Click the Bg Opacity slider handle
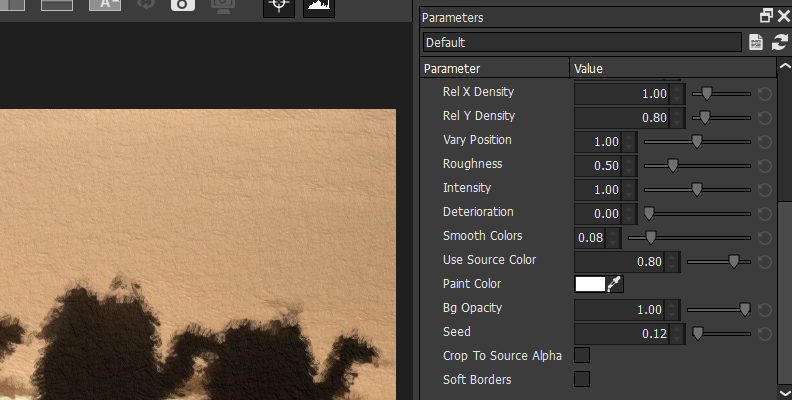 [x=745, y=310]
